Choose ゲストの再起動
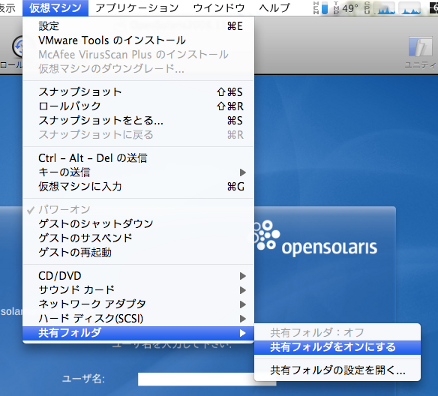438x396 pixels. (138, 252)
